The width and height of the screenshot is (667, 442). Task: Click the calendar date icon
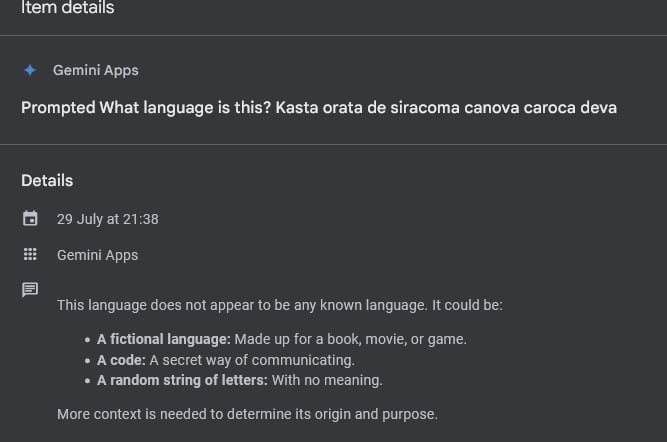[30, 219]
